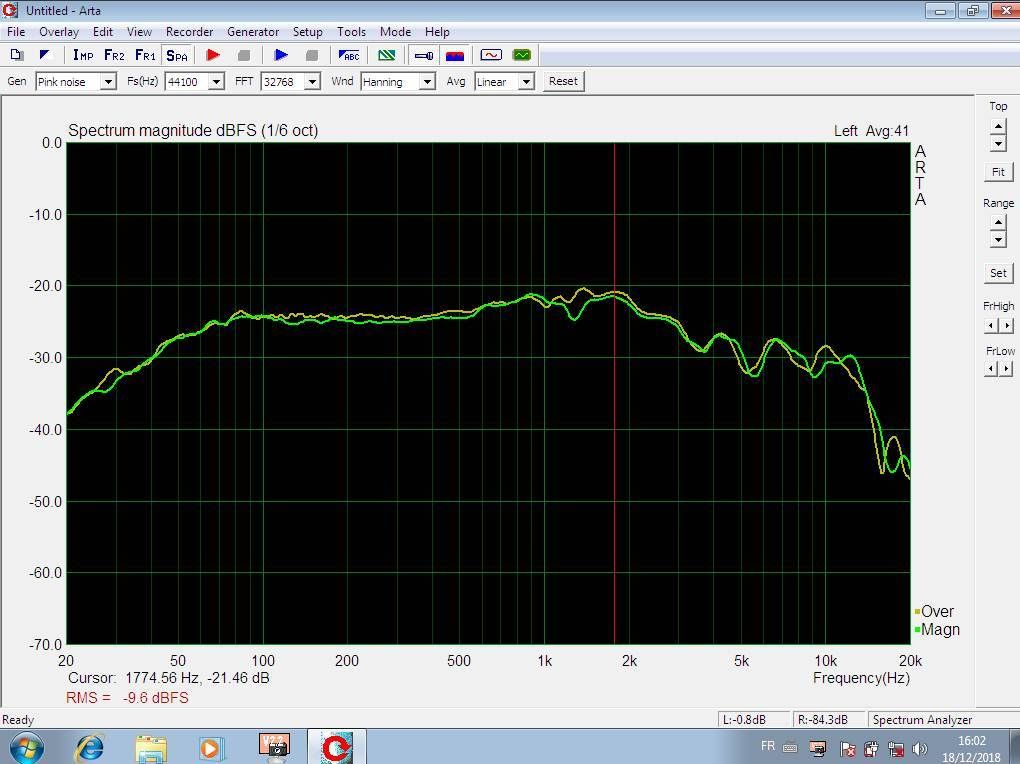
Task: Open the Overlay menu
Action: (59, 32)
